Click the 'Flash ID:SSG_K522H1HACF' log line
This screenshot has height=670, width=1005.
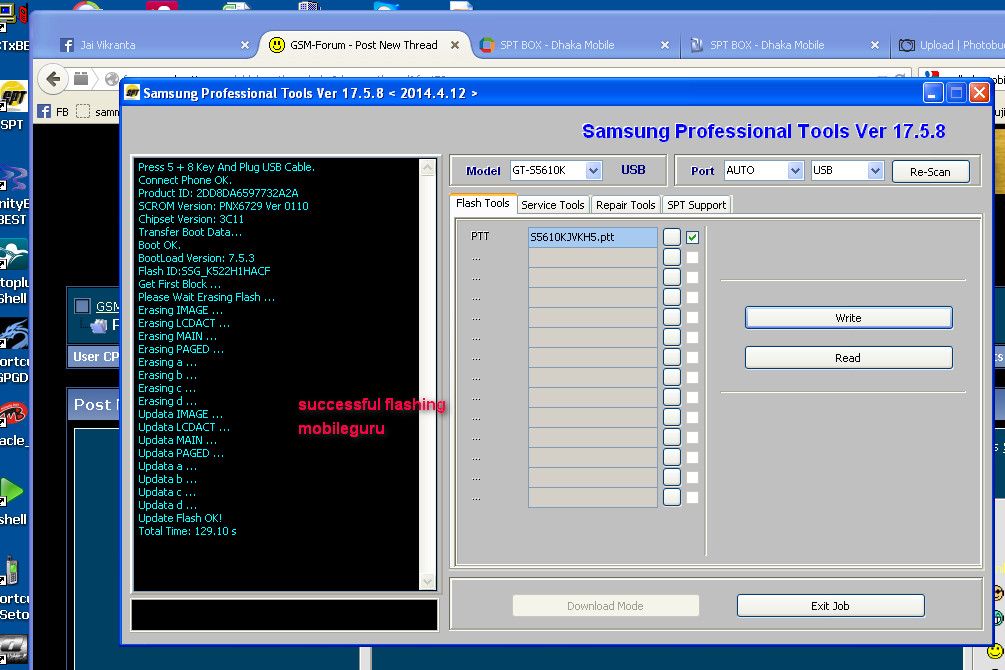(204, 271)
